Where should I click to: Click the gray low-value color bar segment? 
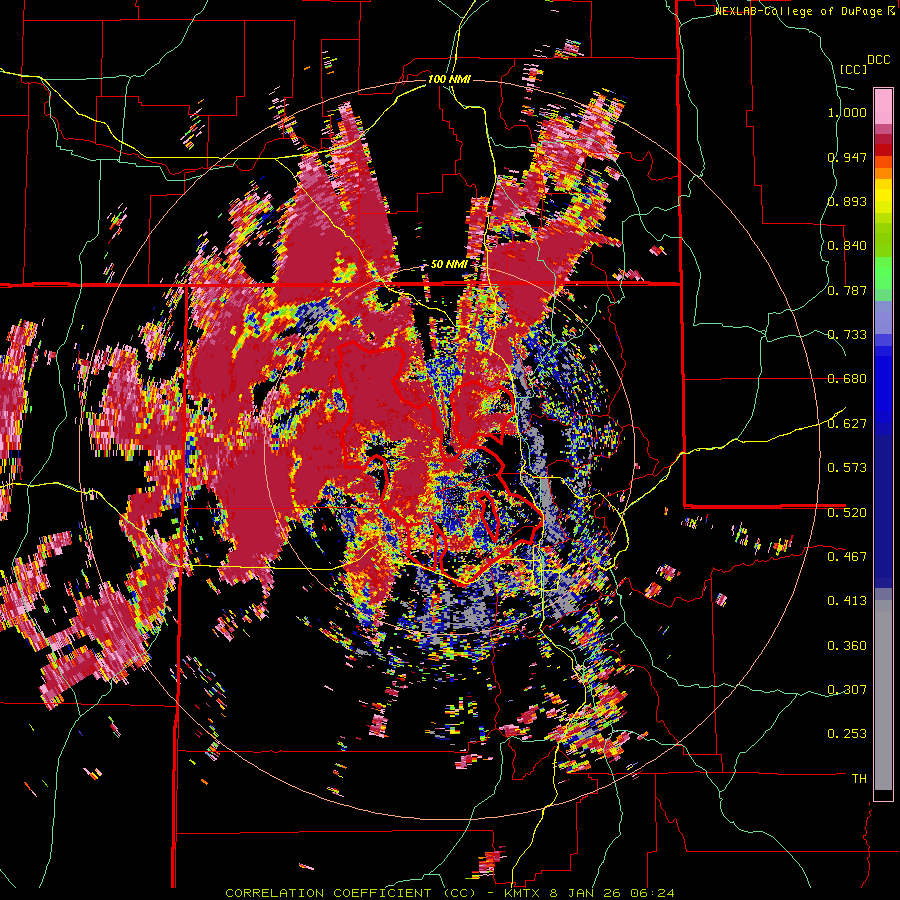pos(883,695)
